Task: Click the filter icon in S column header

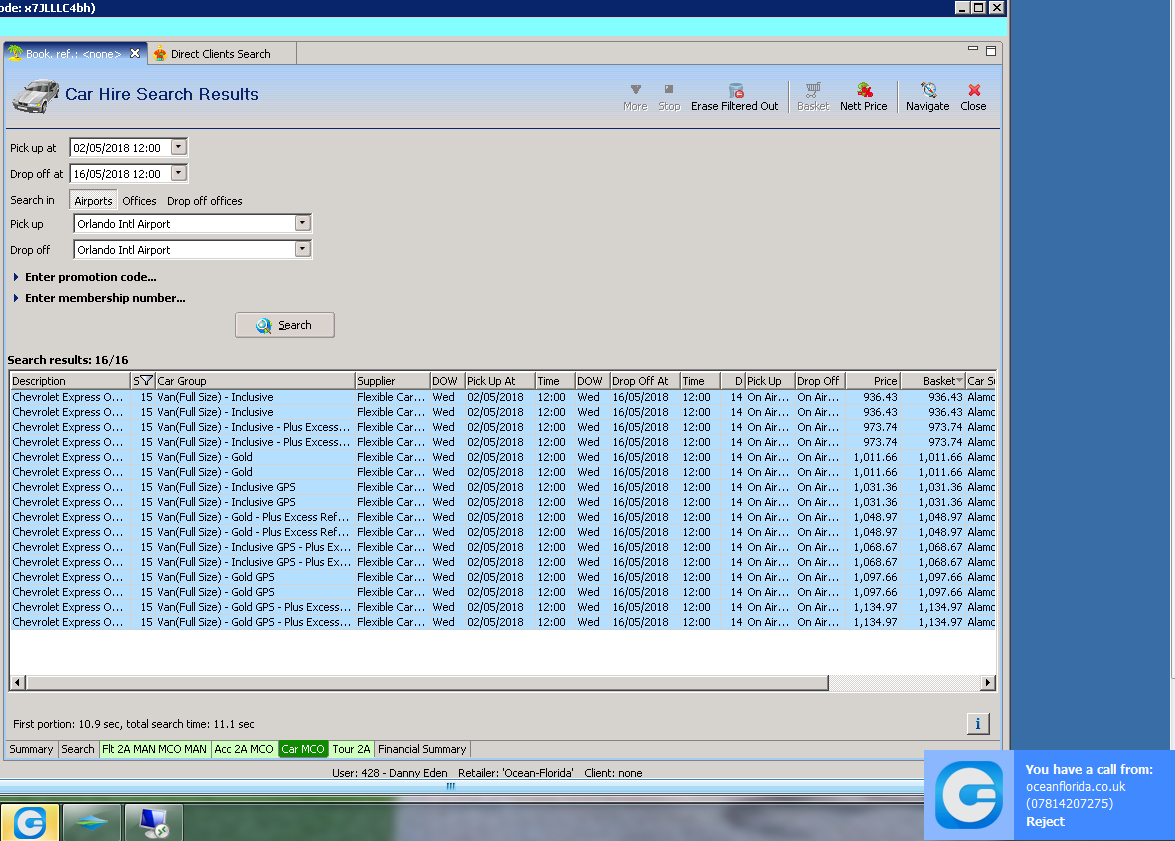Action: (x=146, y=380)
